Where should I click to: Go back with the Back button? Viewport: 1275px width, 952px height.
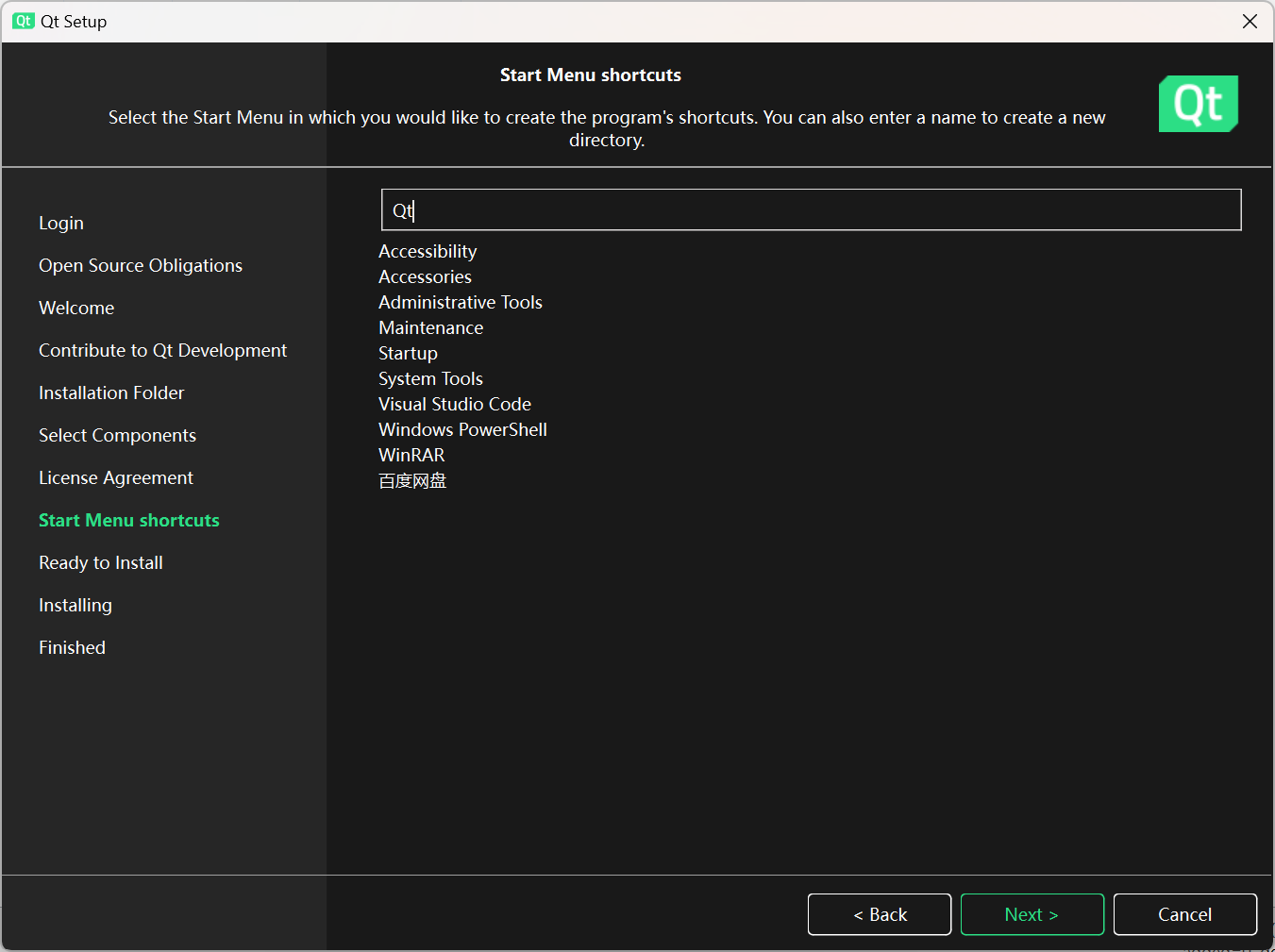pos(880,914)
